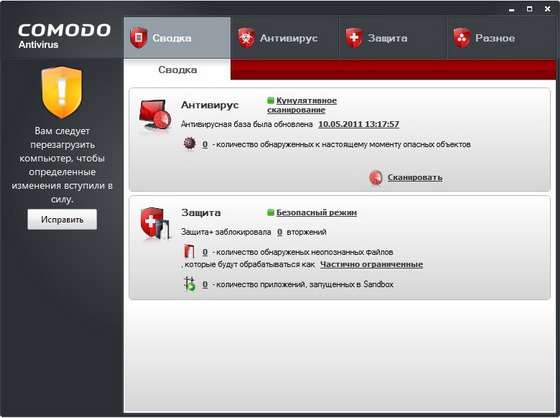This screenshot has width=560, height=418.
Task: Click the Защита red cross shield icon
Action: pos(354,38)
